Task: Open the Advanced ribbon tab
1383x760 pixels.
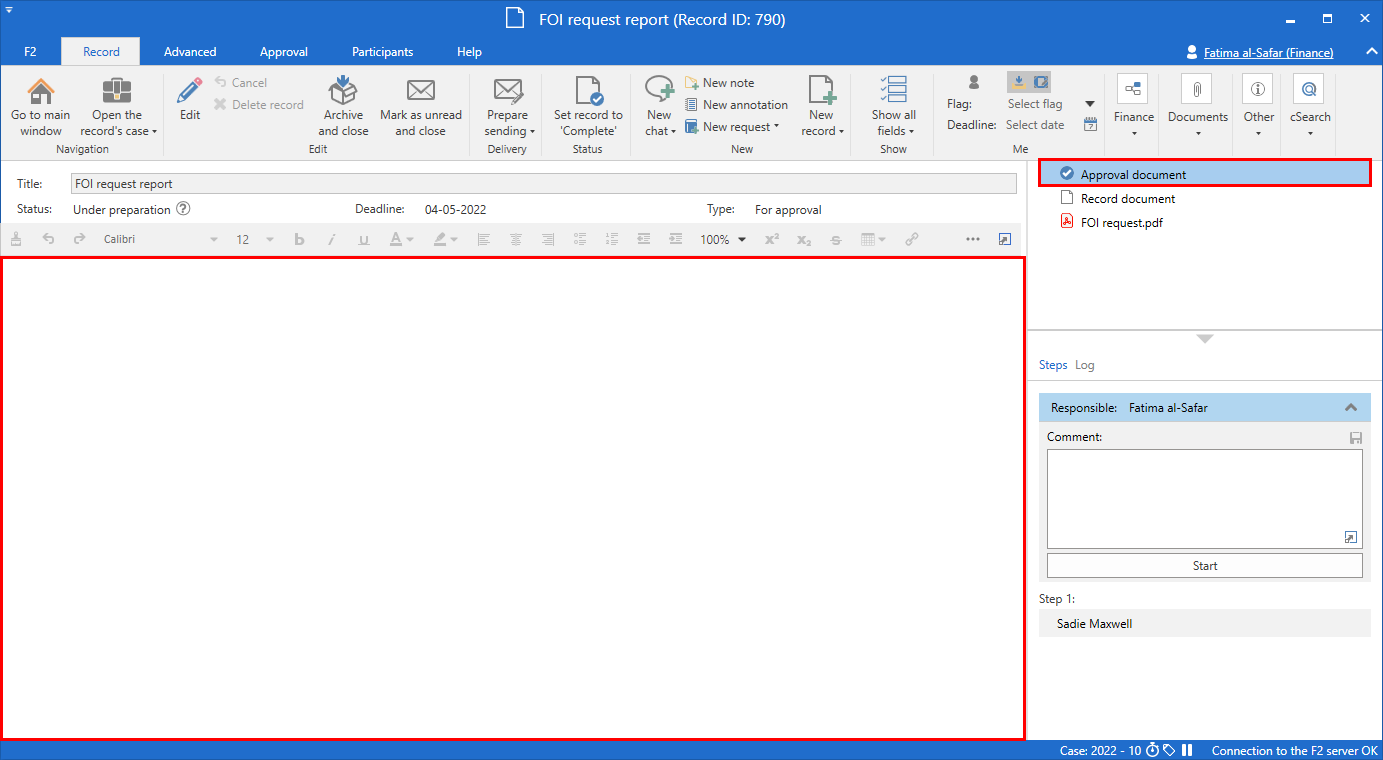Action: 190,52
